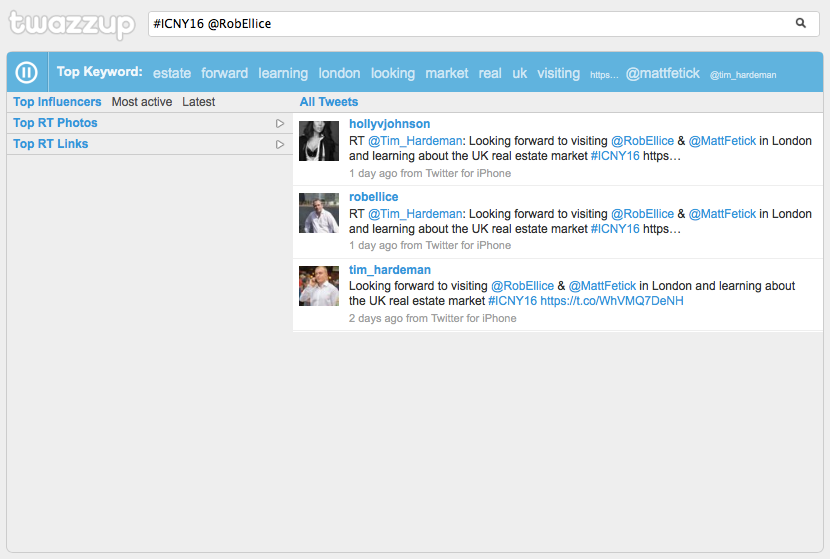Select the 'visiting' top keyword
This screenshot has height=559, width=830.
pos(558,73)
